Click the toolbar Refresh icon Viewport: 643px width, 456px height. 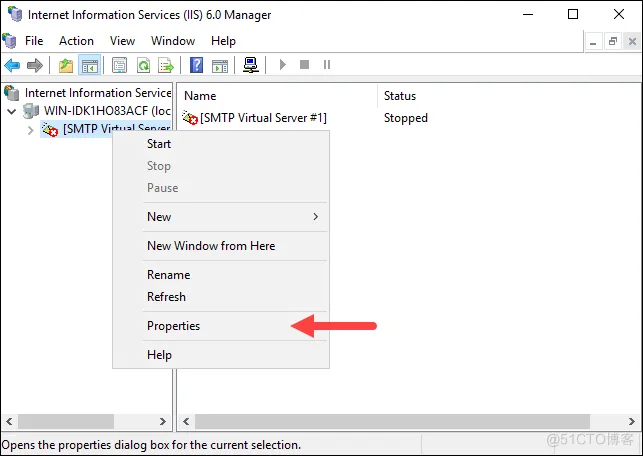click(x=143, y=65)
